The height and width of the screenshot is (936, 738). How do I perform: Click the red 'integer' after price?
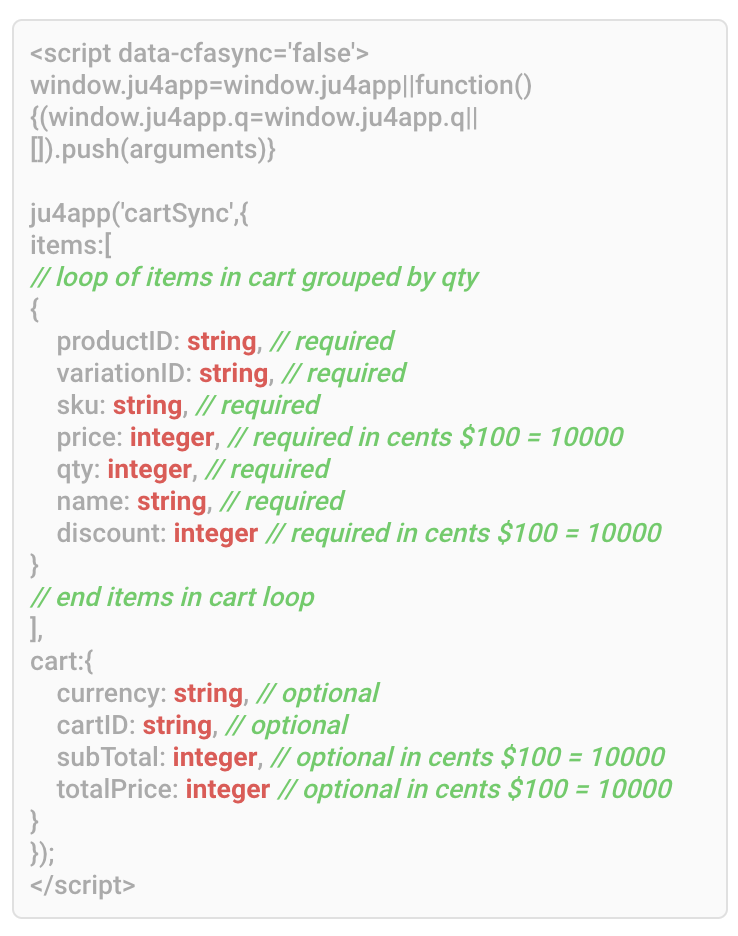click(172, 437)
